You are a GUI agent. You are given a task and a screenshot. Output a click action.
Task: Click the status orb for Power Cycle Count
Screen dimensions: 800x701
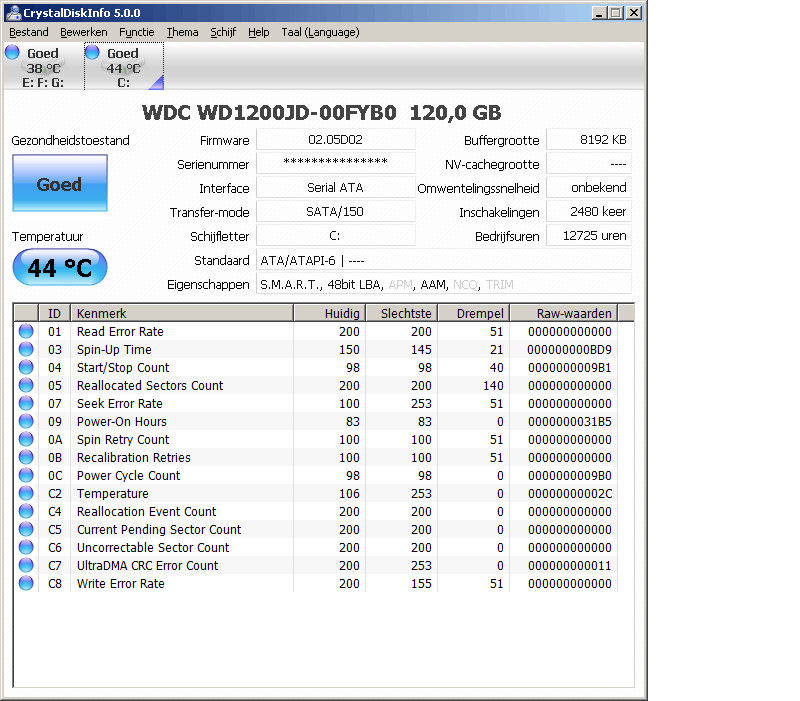pyautogui.click(x=26, y=475)
